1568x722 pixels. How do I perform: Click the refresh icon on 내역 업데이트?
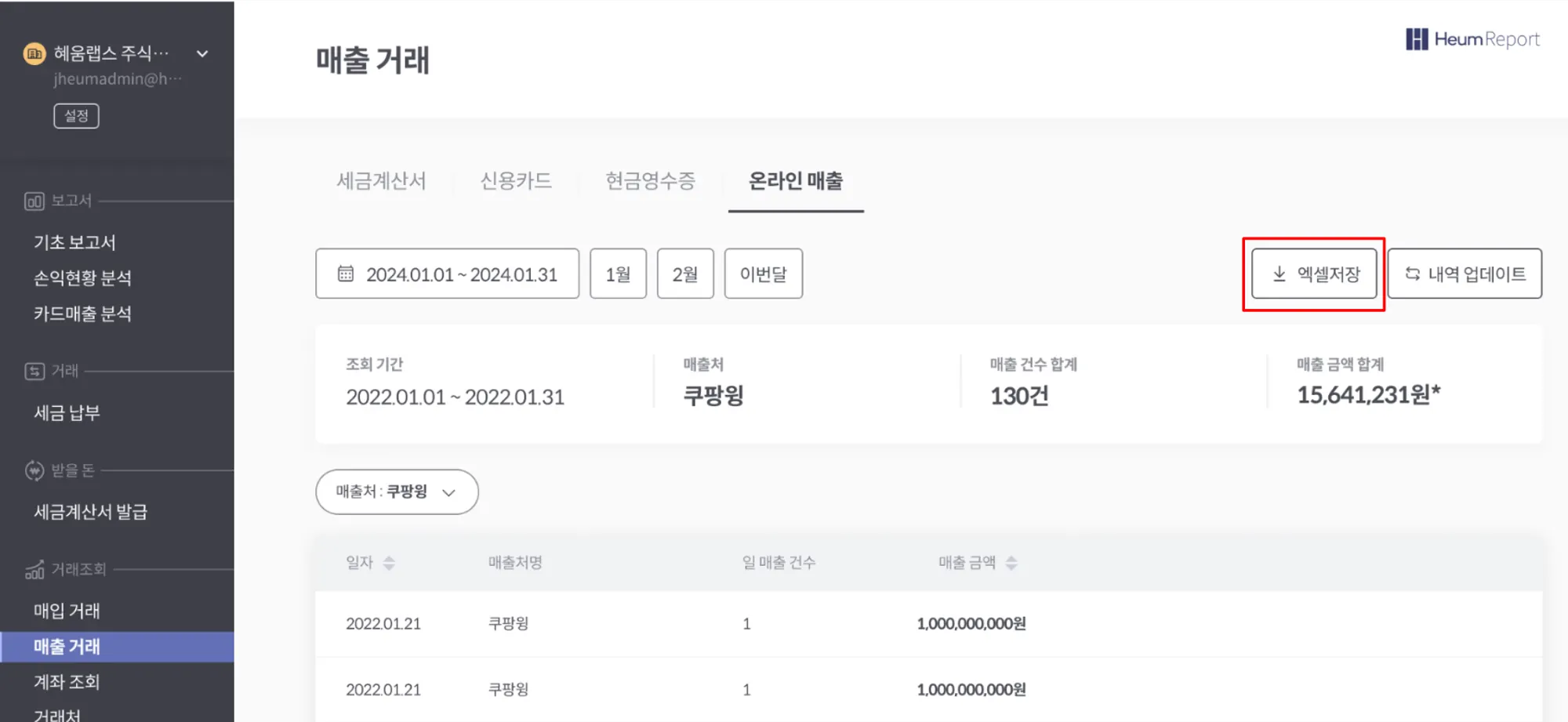point(1412,274)
